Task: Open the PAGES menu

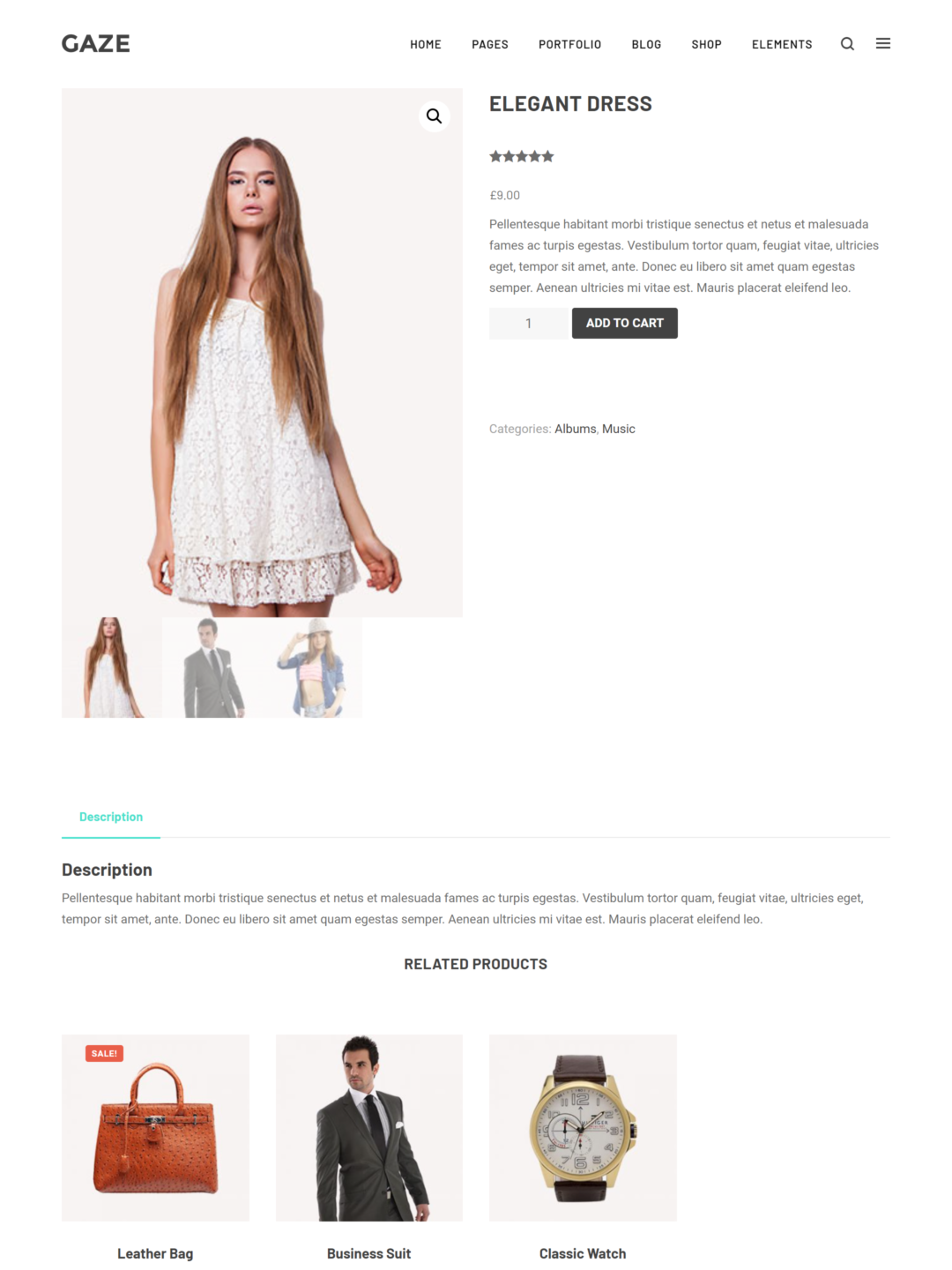Action: click(x=490, y=44)
